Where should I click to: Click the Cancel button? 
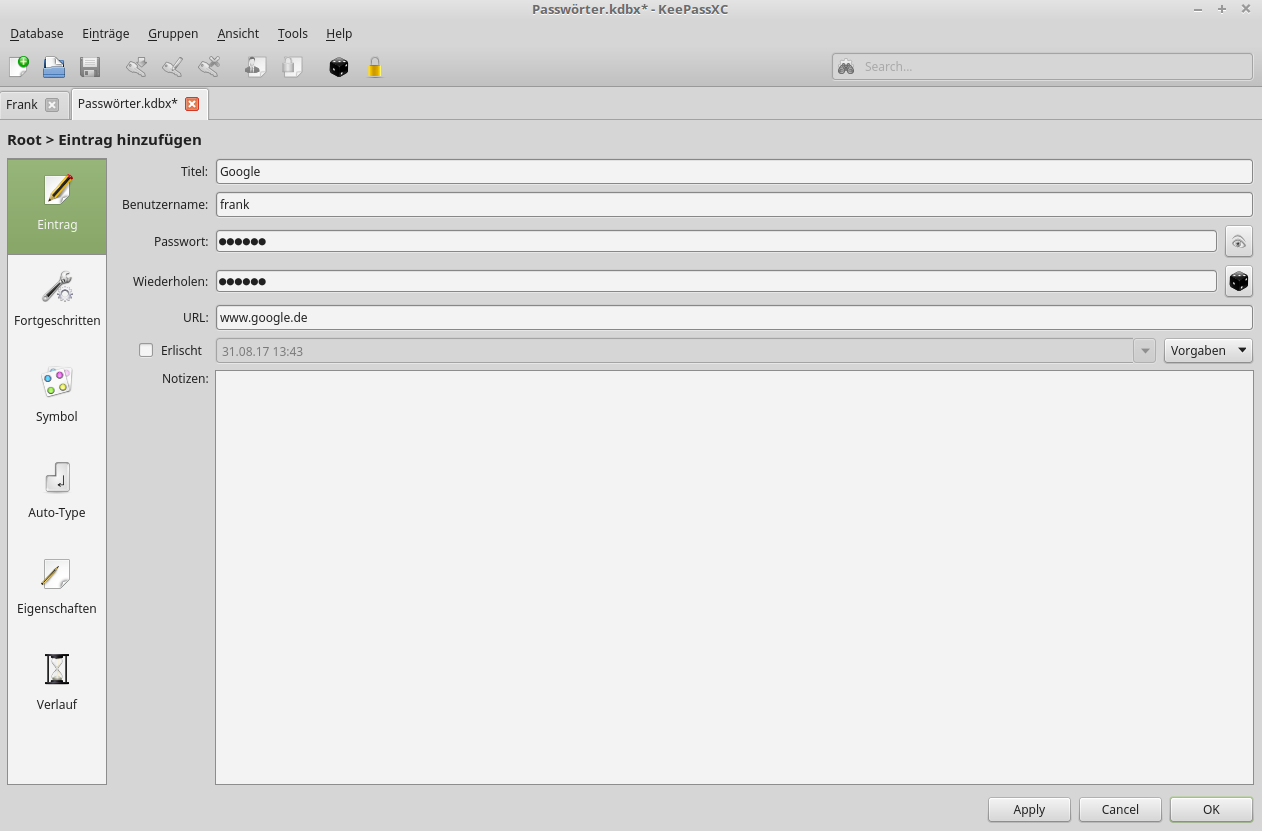click(x=1120, y=809)
